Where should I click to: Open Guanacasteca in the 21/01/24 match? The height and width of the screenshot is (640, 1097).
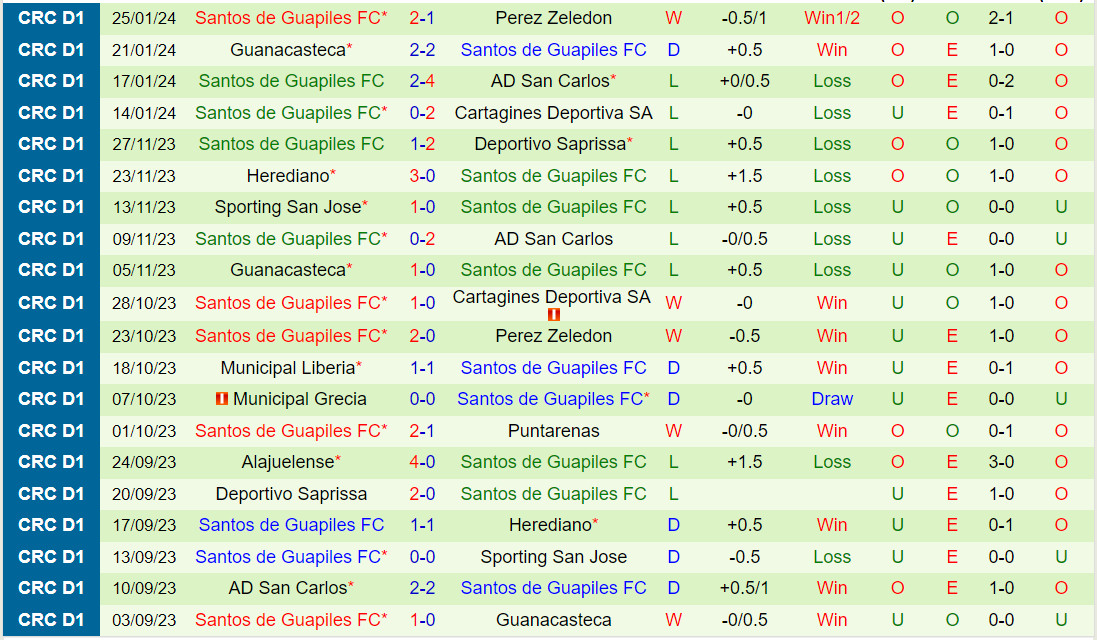coord(288,50)
